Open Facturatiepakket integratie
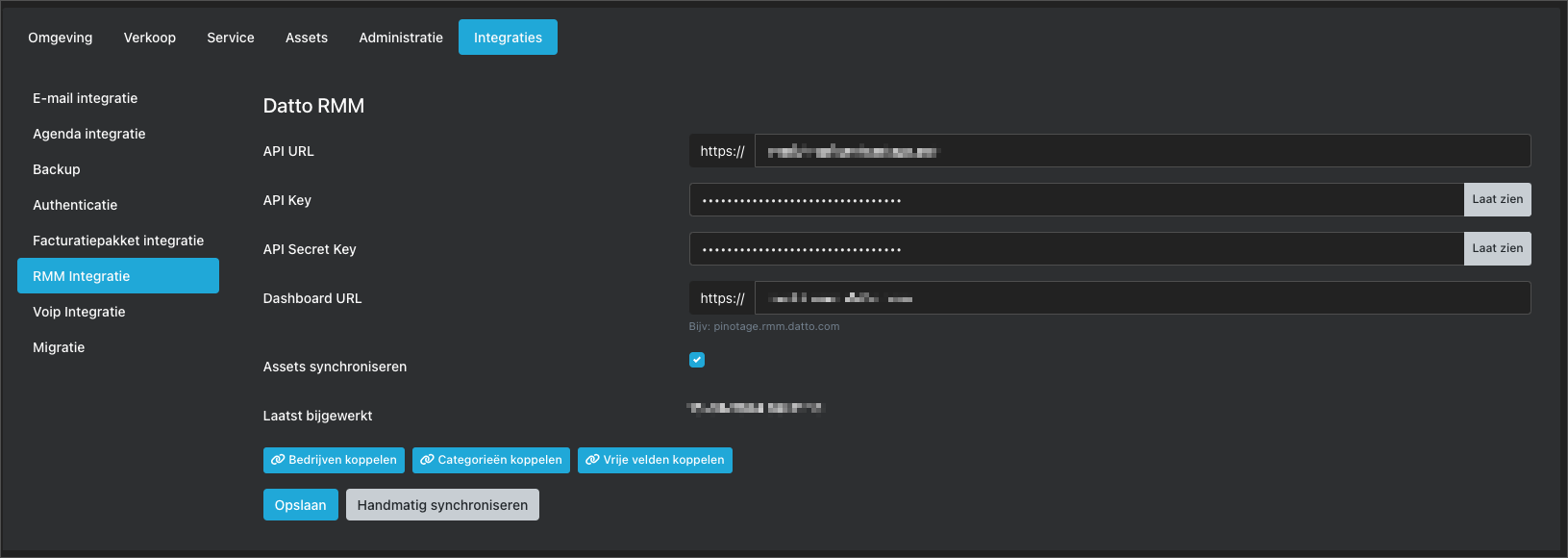Screen dimensions: 1568x558 (118, 241)
